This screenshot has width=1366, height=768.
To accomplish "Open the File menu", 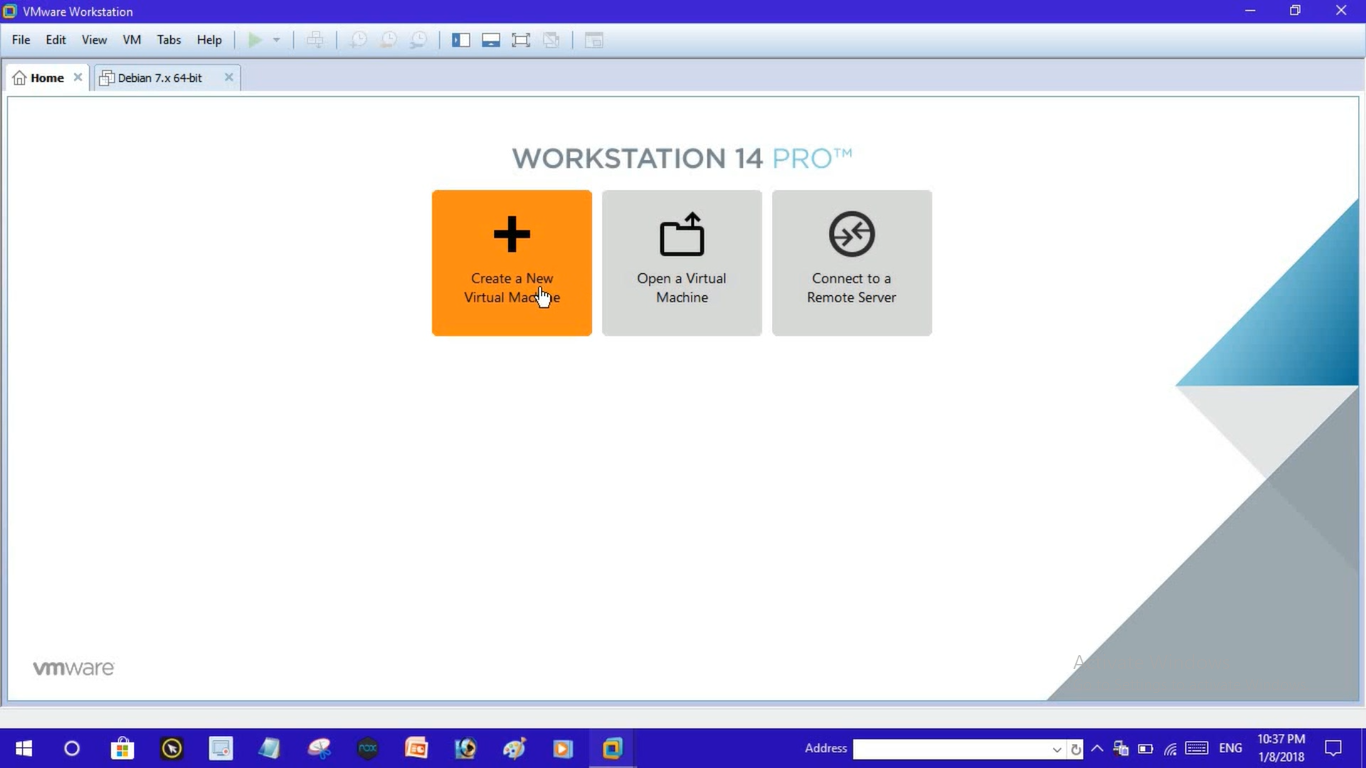I will 21,40.
